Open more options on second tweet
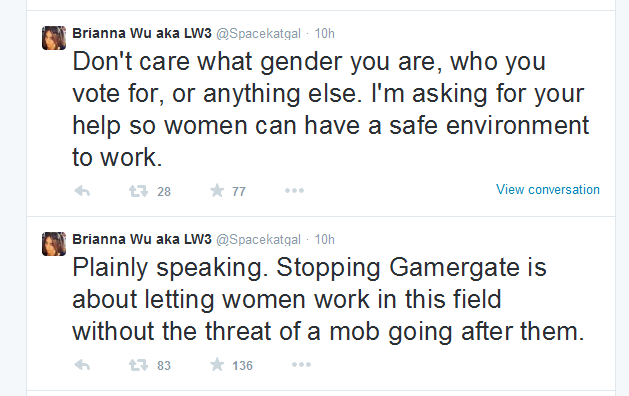 pyautogui.click(x=301, y=365)
